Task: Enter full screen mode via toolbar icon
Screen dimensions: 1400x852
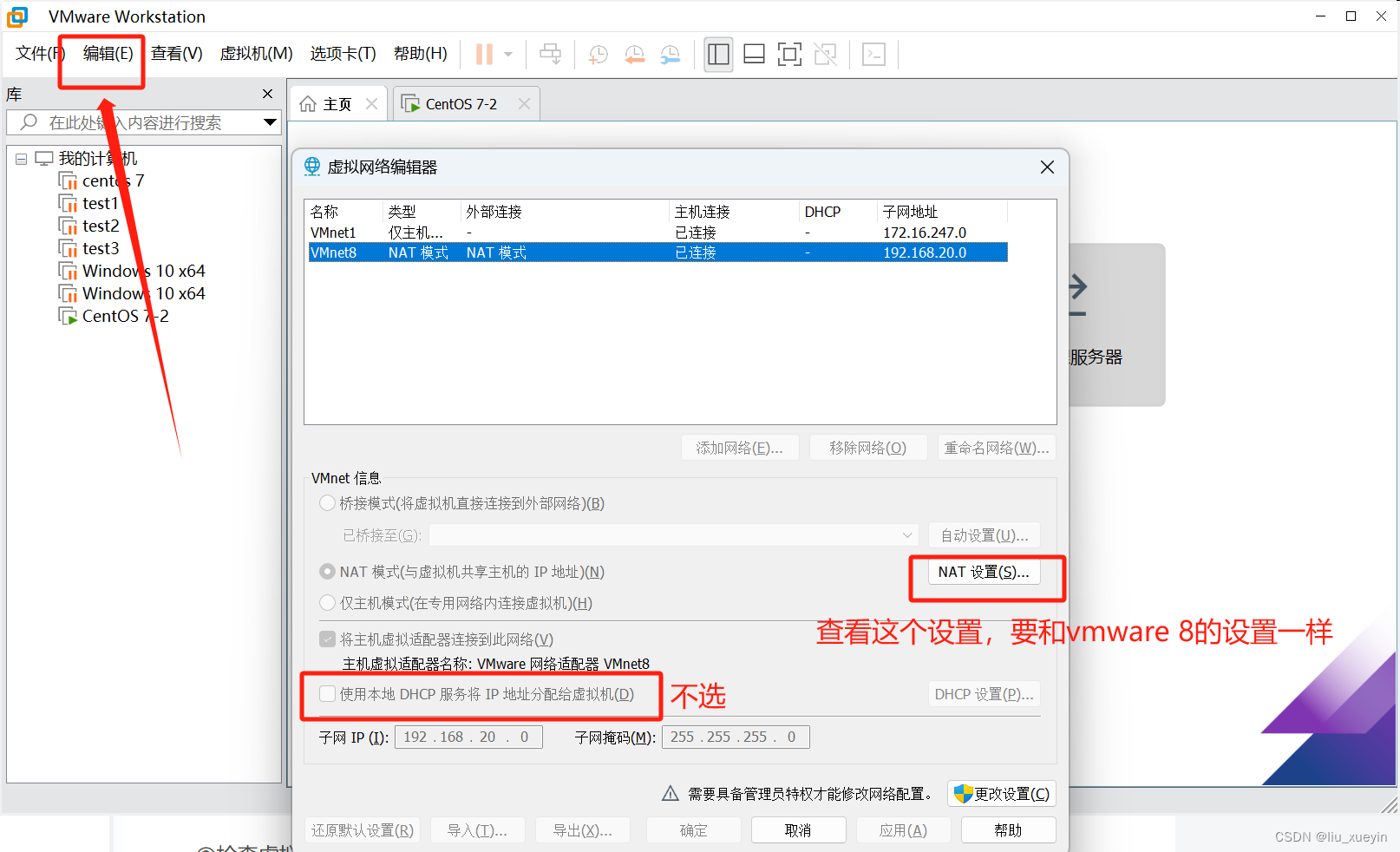Action: pos(789,55)
